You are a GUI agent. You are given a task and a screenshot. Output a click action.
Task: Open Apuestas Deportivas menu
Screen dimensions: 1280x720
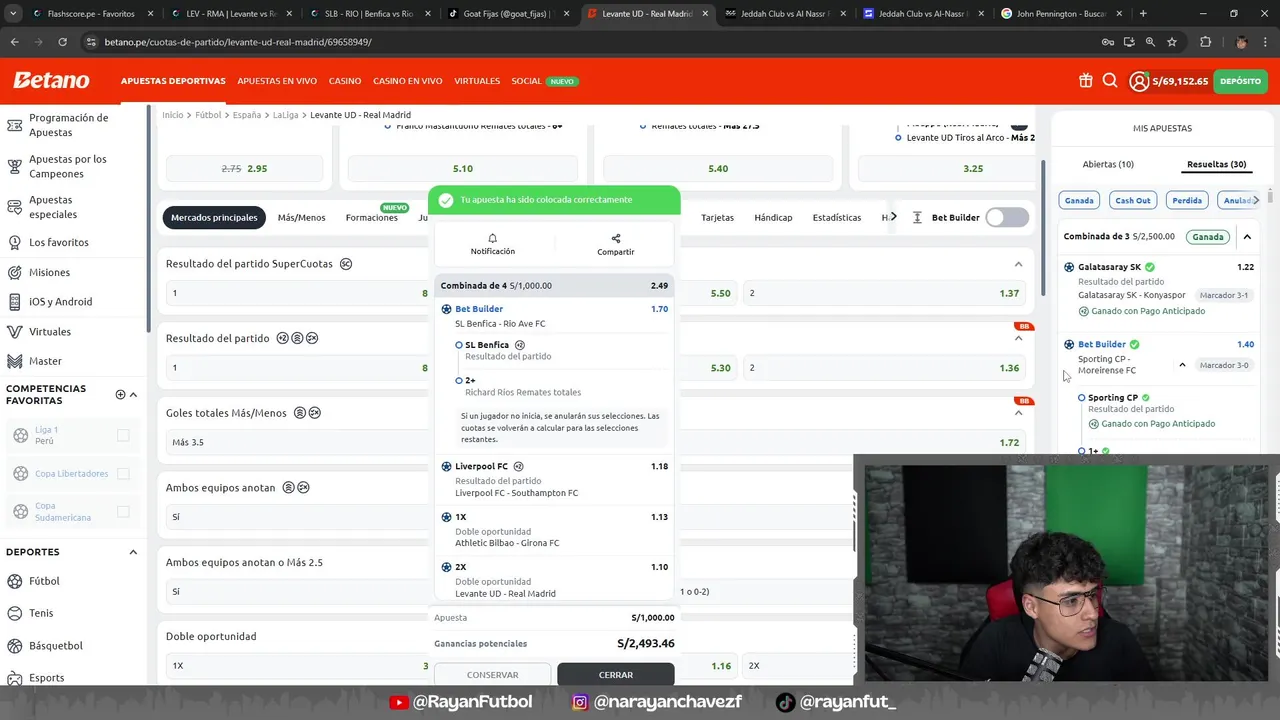pos(173,81)
